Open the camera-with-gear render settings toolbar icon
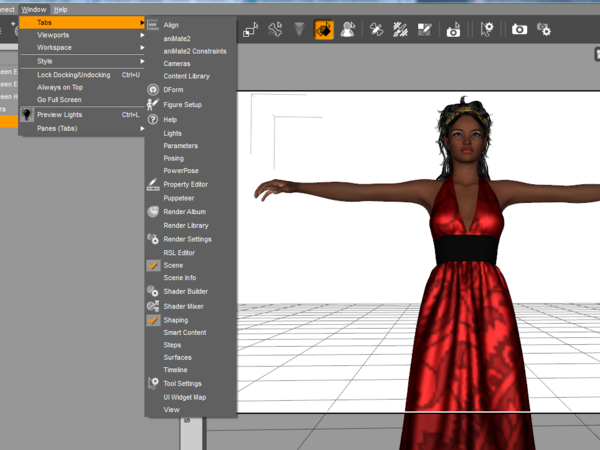 [x=543, y=29]
